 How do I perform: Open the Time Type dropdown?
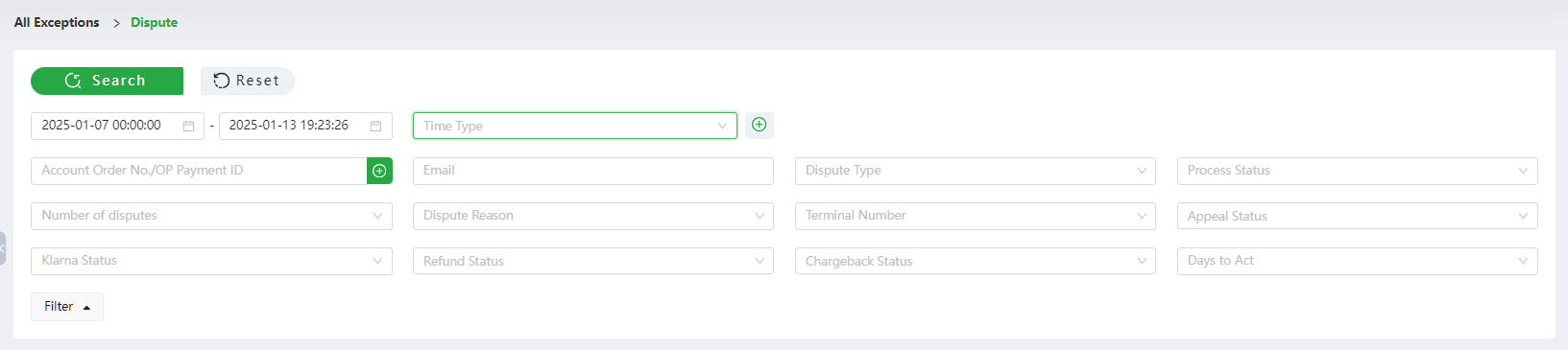click(575, 126)
